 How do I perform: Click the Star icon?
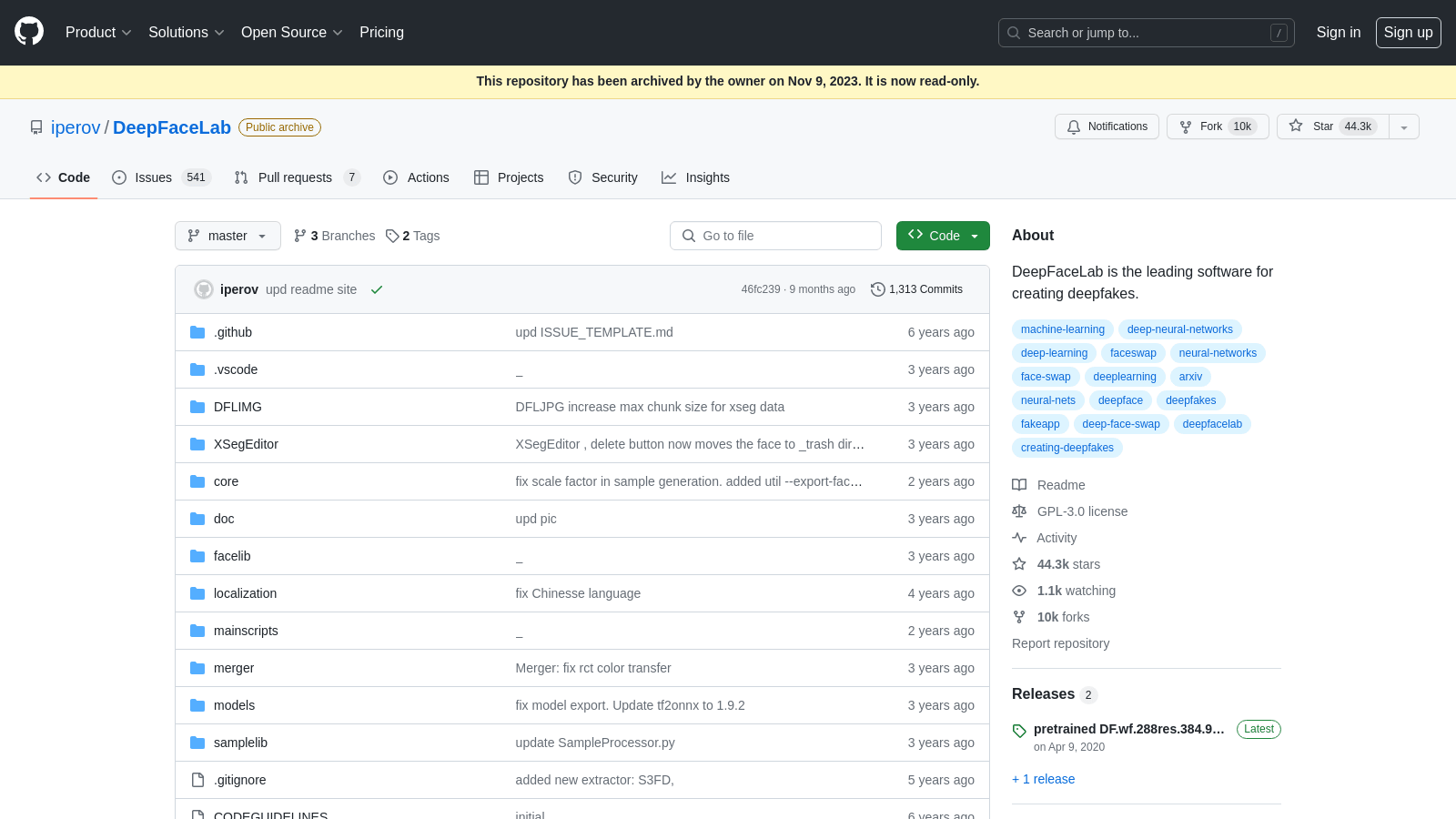[1296, 126]
